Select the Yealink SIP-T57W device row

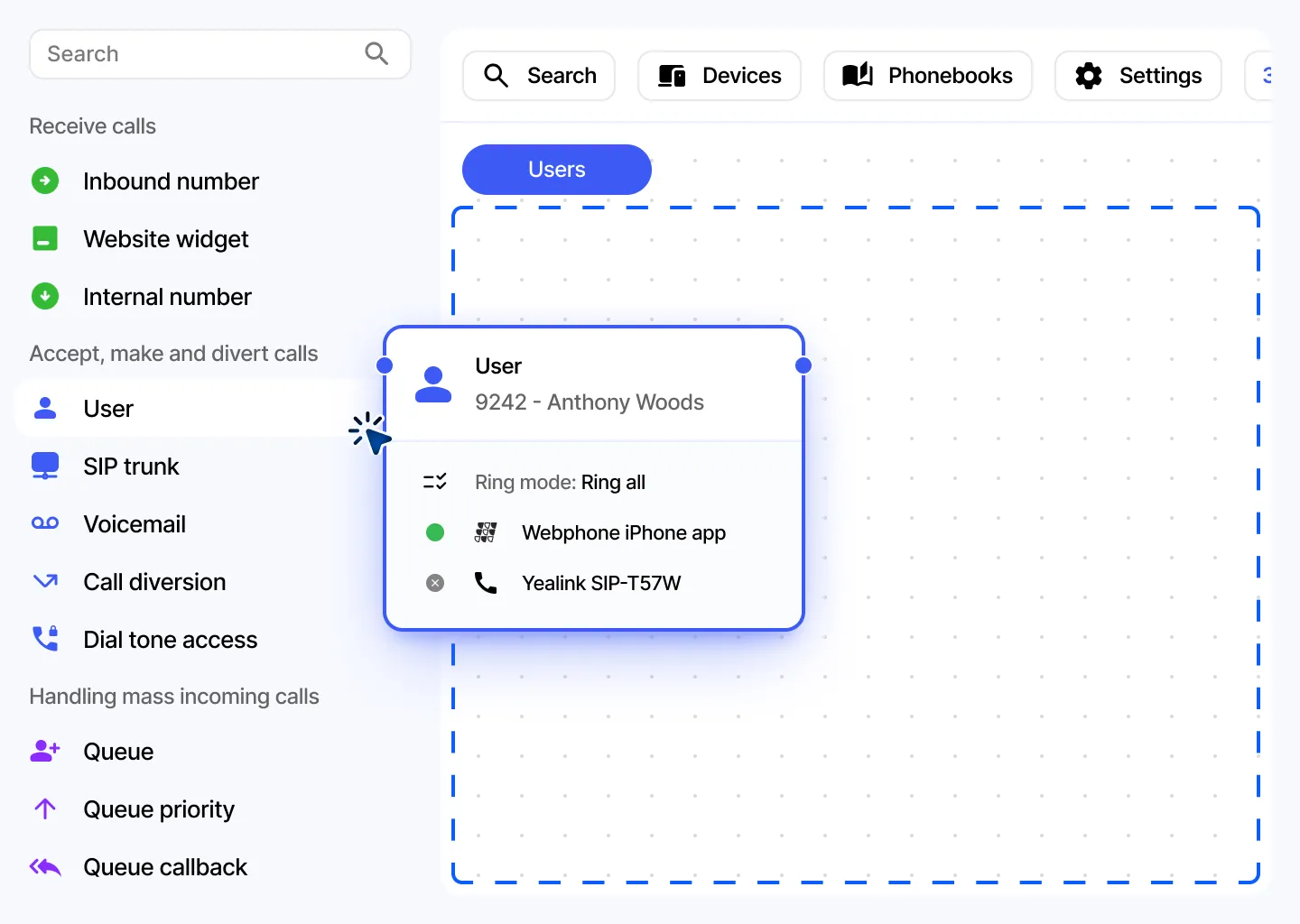pyautogui.click(x=594, y=583)
